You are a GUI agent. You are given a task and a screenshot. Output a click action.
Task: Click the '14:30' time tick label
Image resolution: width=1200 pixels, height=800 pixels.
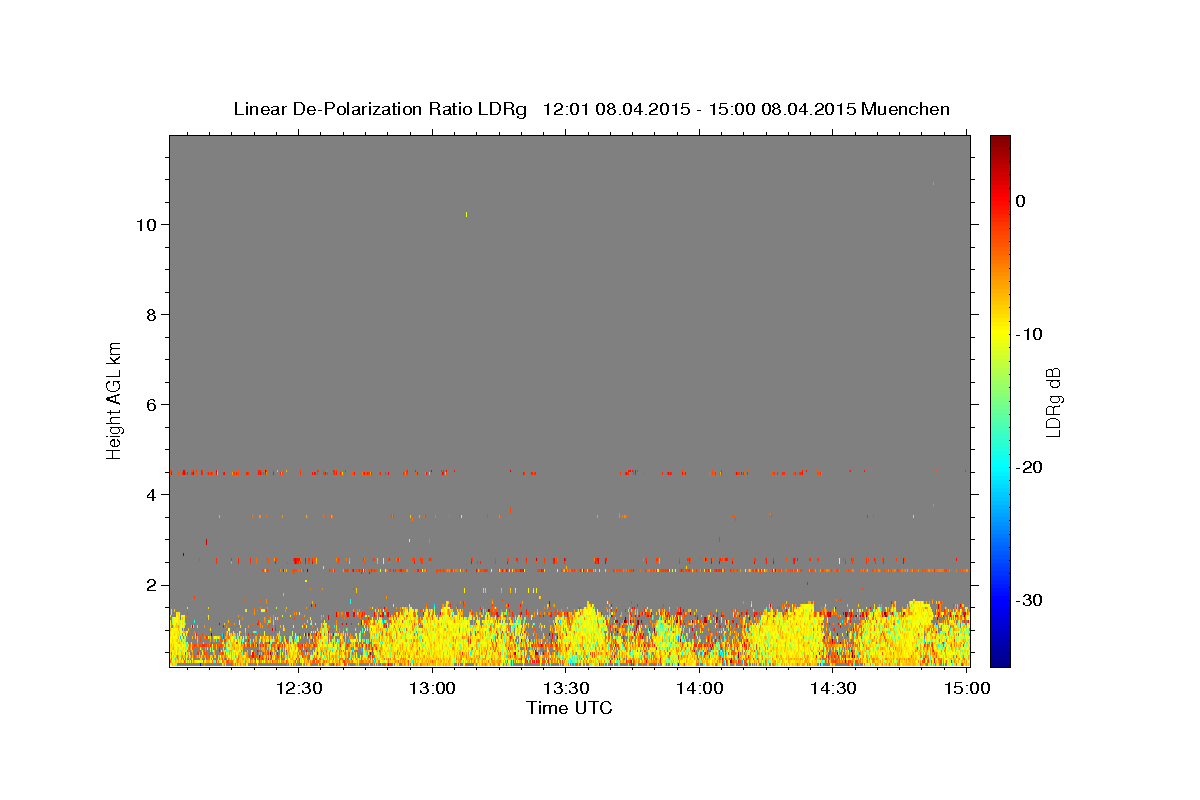coord(832,688)
